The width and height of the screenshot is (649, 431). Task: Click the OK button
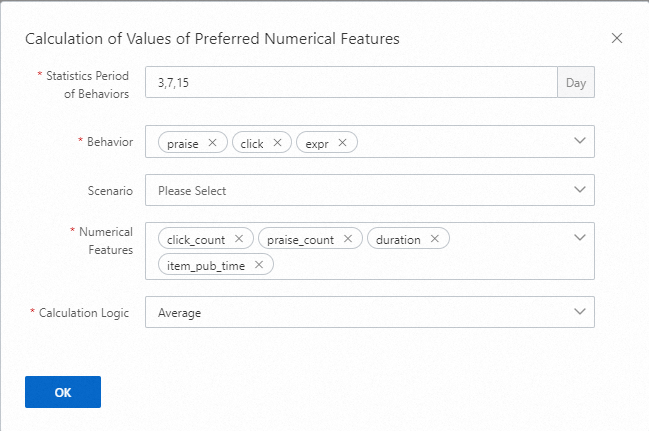point(63,392)
